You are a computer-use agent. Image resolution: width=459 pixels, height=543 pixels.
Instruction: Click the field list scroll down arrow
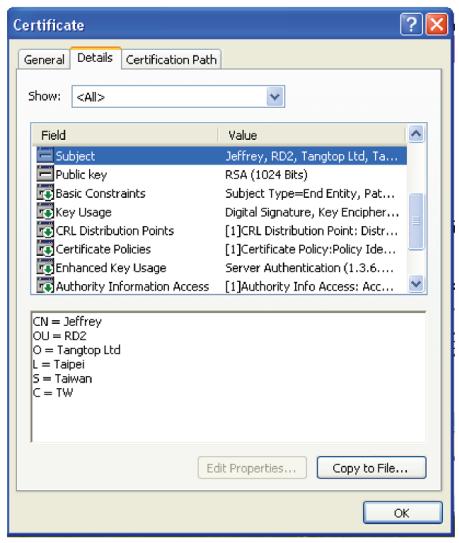pos(416,284)
